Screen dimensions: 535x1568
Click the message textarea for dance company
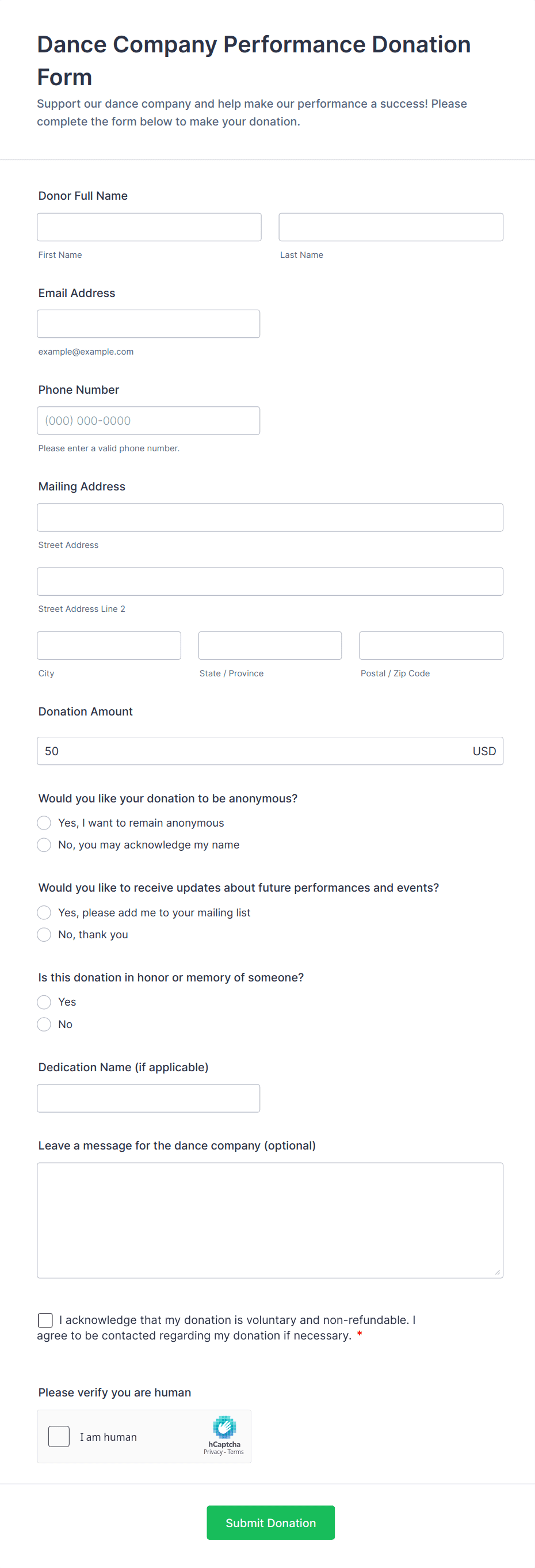tap(270, 1220)
